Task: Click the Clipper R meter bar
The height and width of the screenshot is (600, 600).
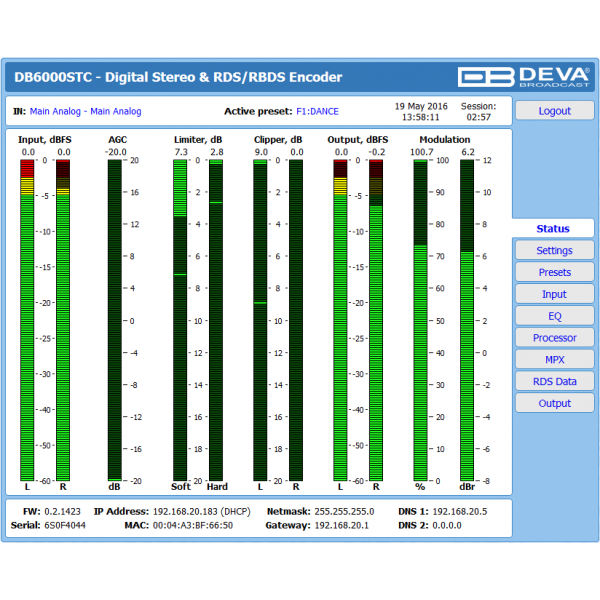Action: (296, 320)
